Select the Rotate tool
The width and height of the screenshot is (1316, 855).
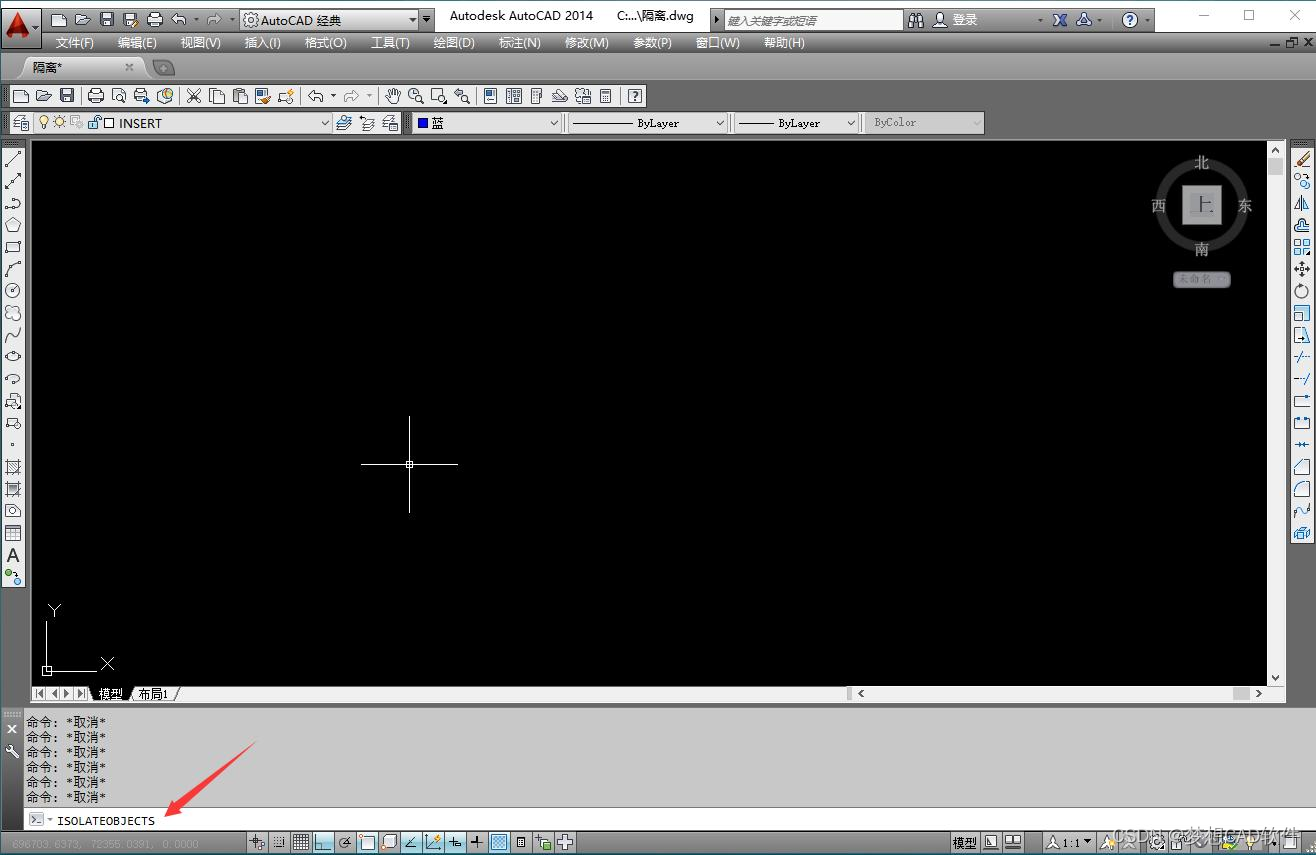coord(1302,291)
